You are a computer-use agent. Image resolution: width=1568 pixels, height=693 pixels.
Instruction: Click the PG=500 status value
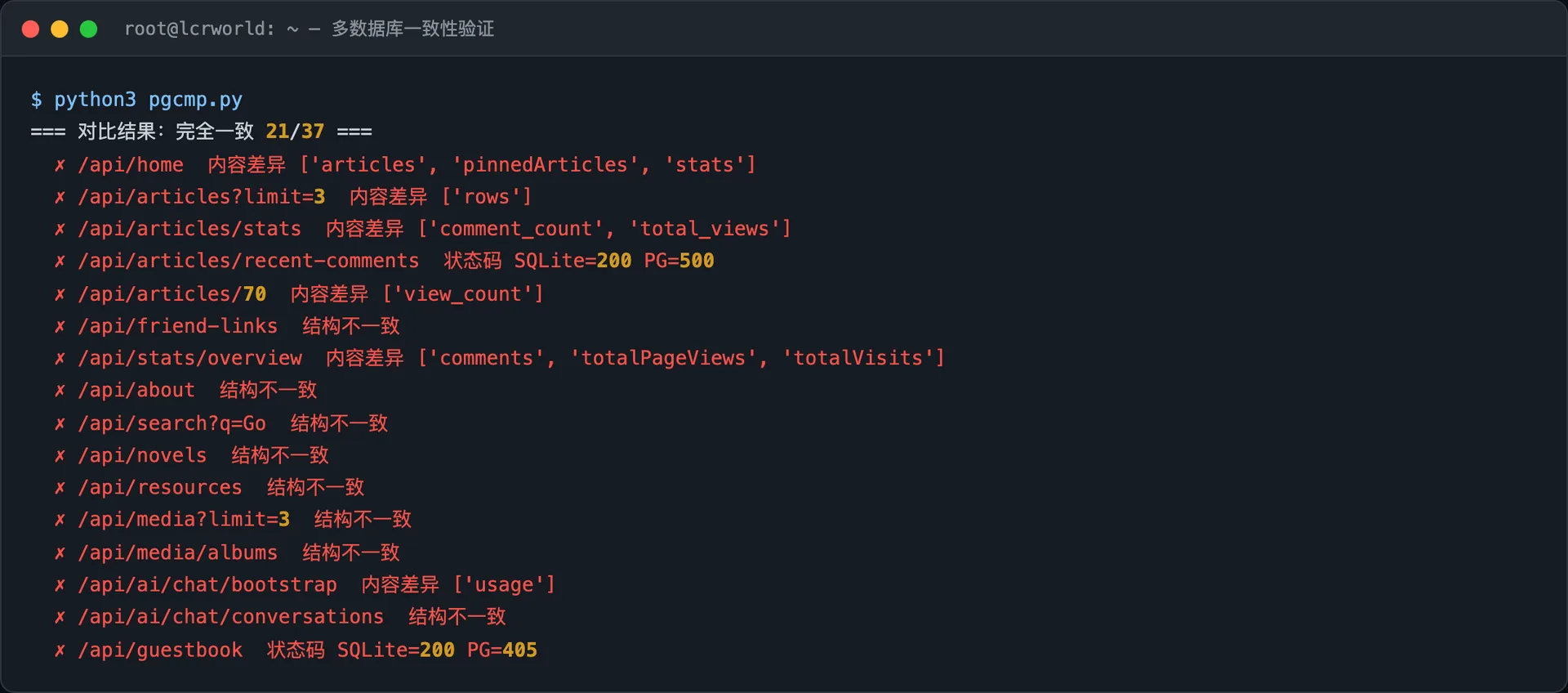[679, 261]
